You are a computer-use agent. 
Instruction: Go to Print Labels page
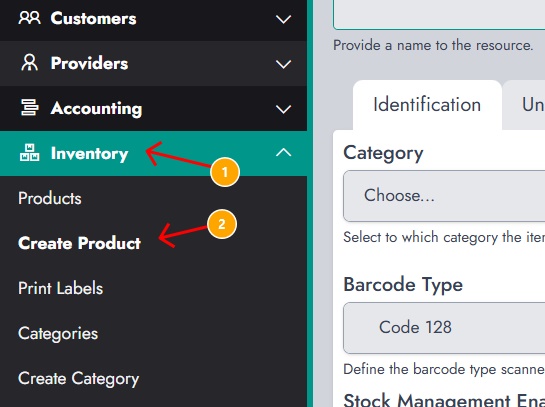(60, 288)
